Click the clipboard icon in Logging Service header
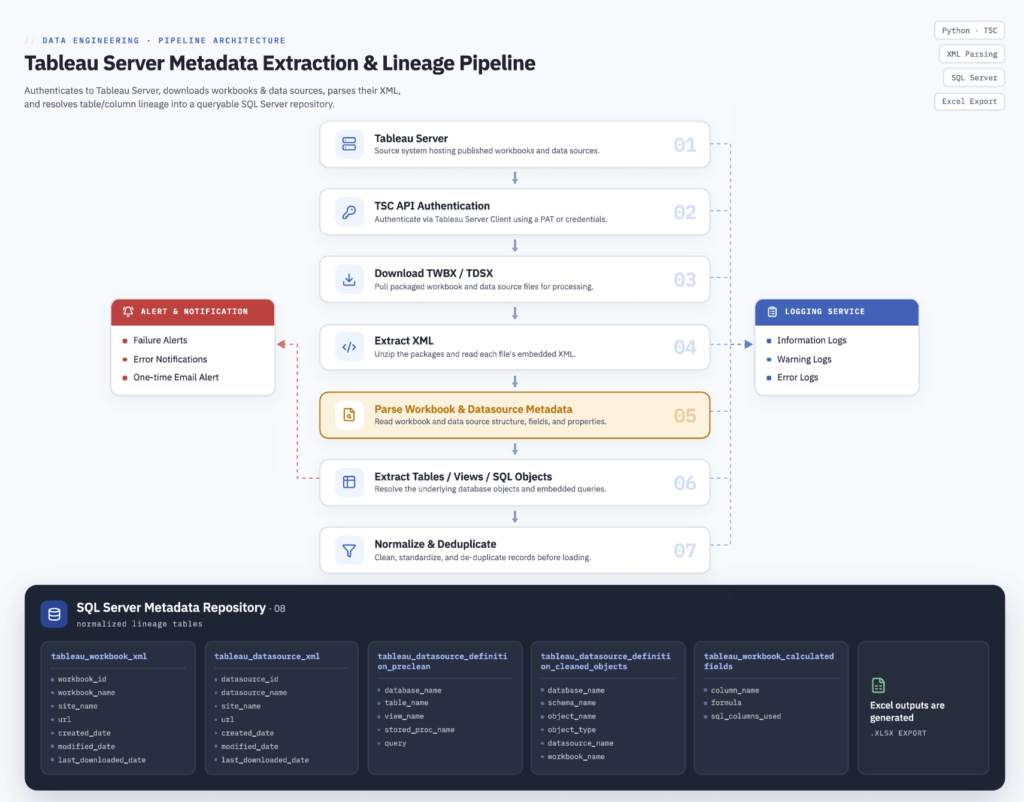 click(x=772, y=312)
